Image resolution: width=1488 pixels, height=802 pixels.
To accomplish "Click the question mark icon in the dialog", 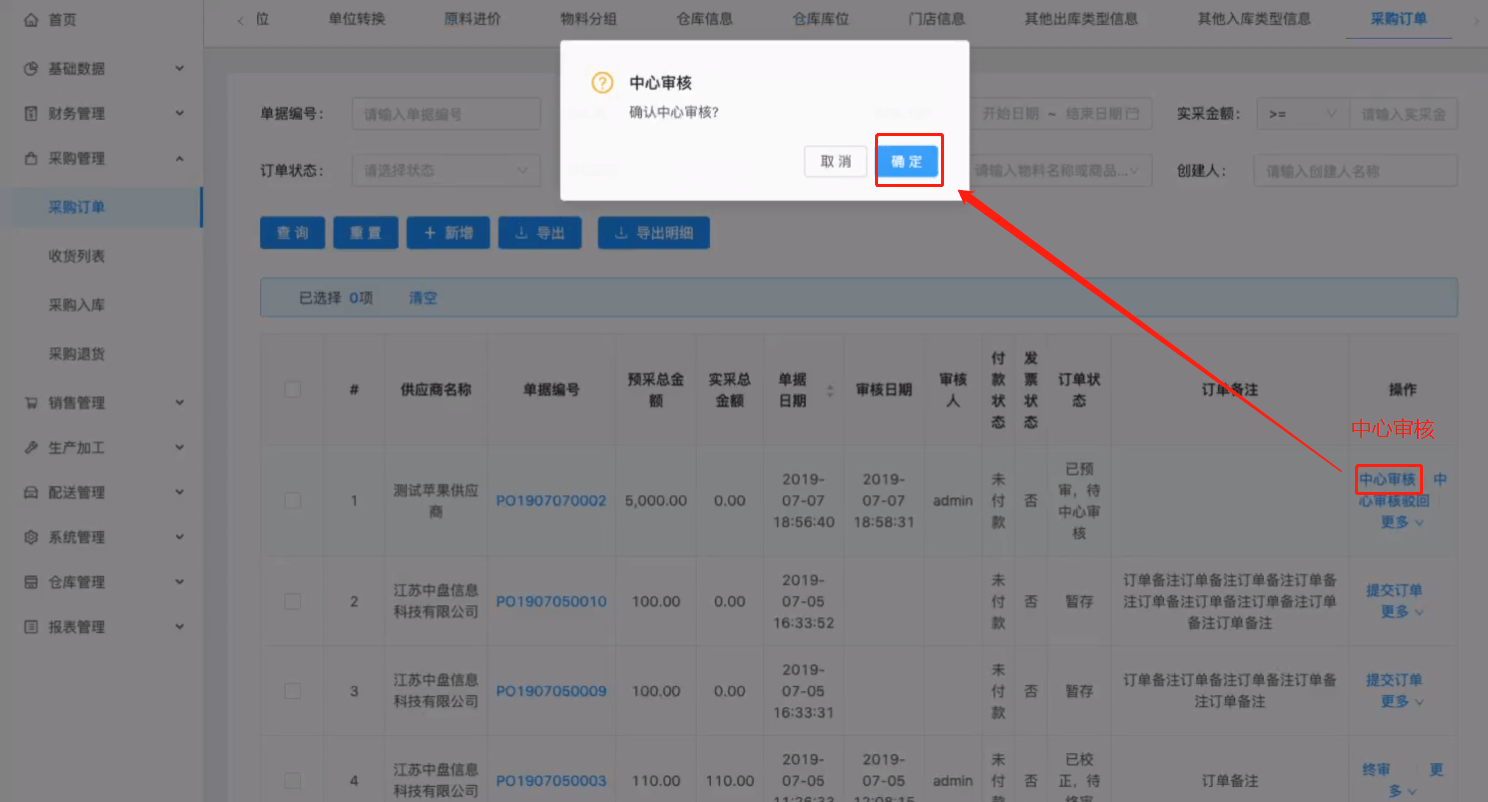I will click(x=602, y=83).
